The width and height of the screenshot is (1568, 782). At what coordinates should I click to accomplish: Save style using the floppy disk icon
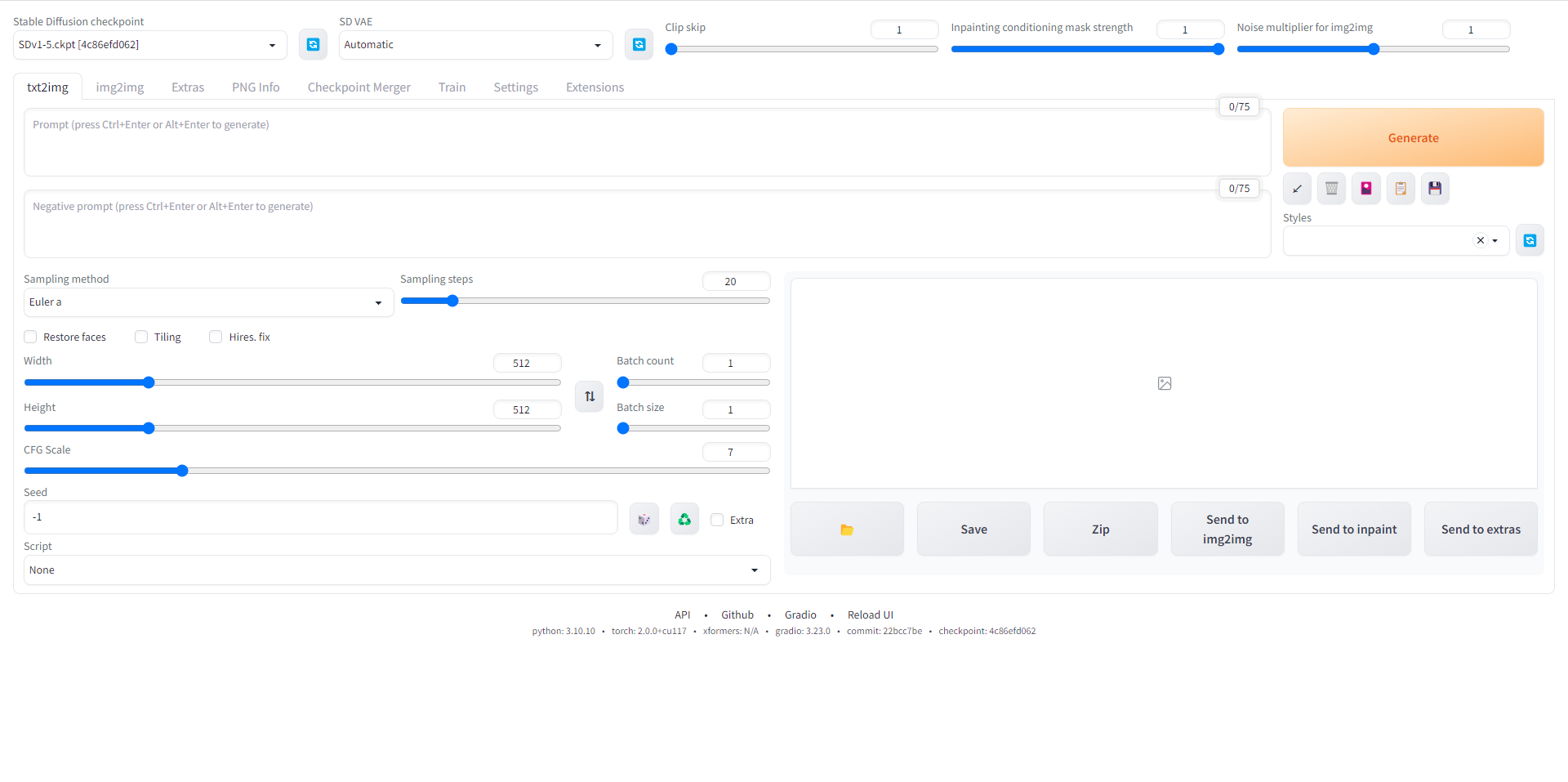1435,189
